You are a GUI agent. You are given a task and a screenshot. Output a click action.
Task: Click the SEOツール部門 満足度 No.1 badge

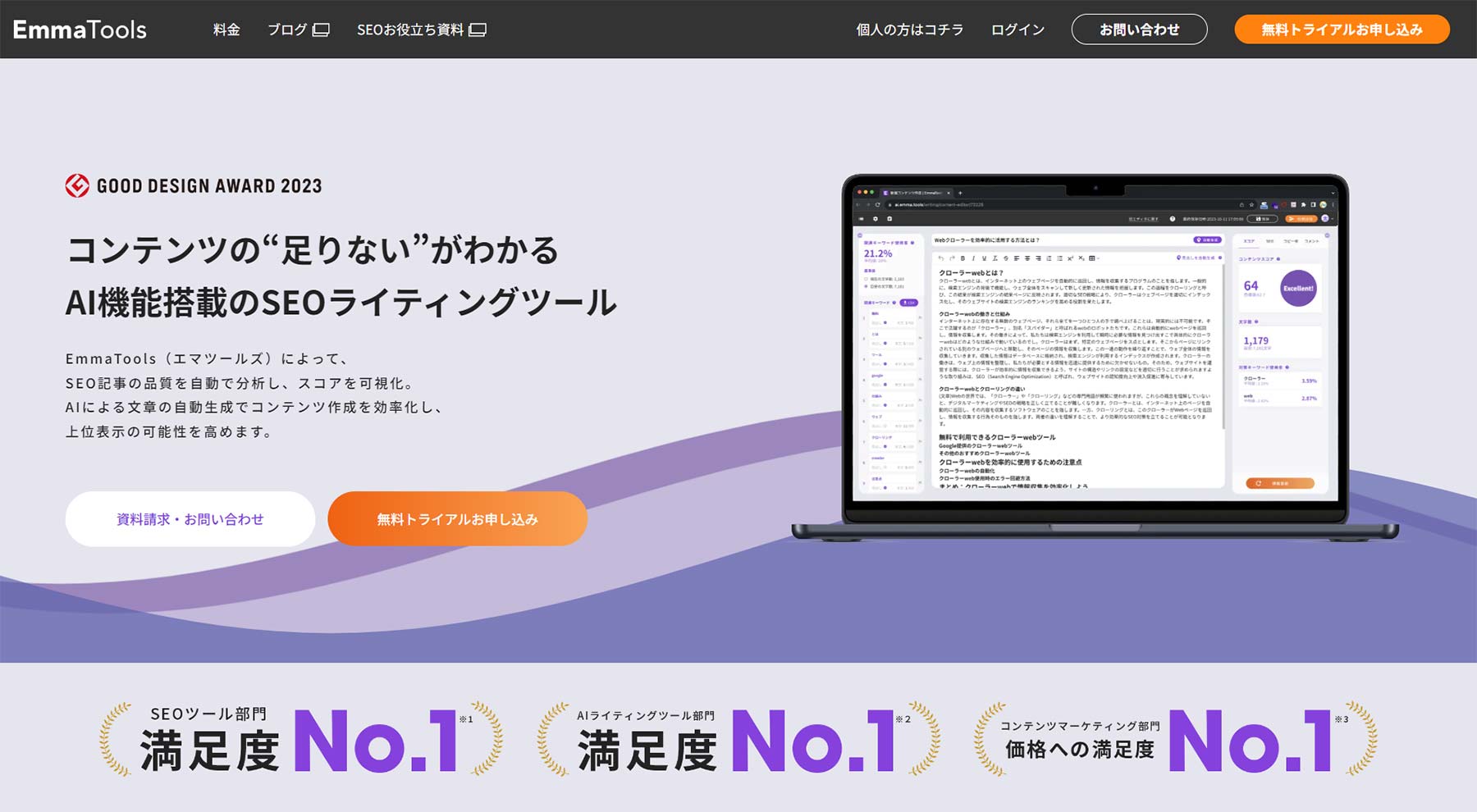[300, 739]
